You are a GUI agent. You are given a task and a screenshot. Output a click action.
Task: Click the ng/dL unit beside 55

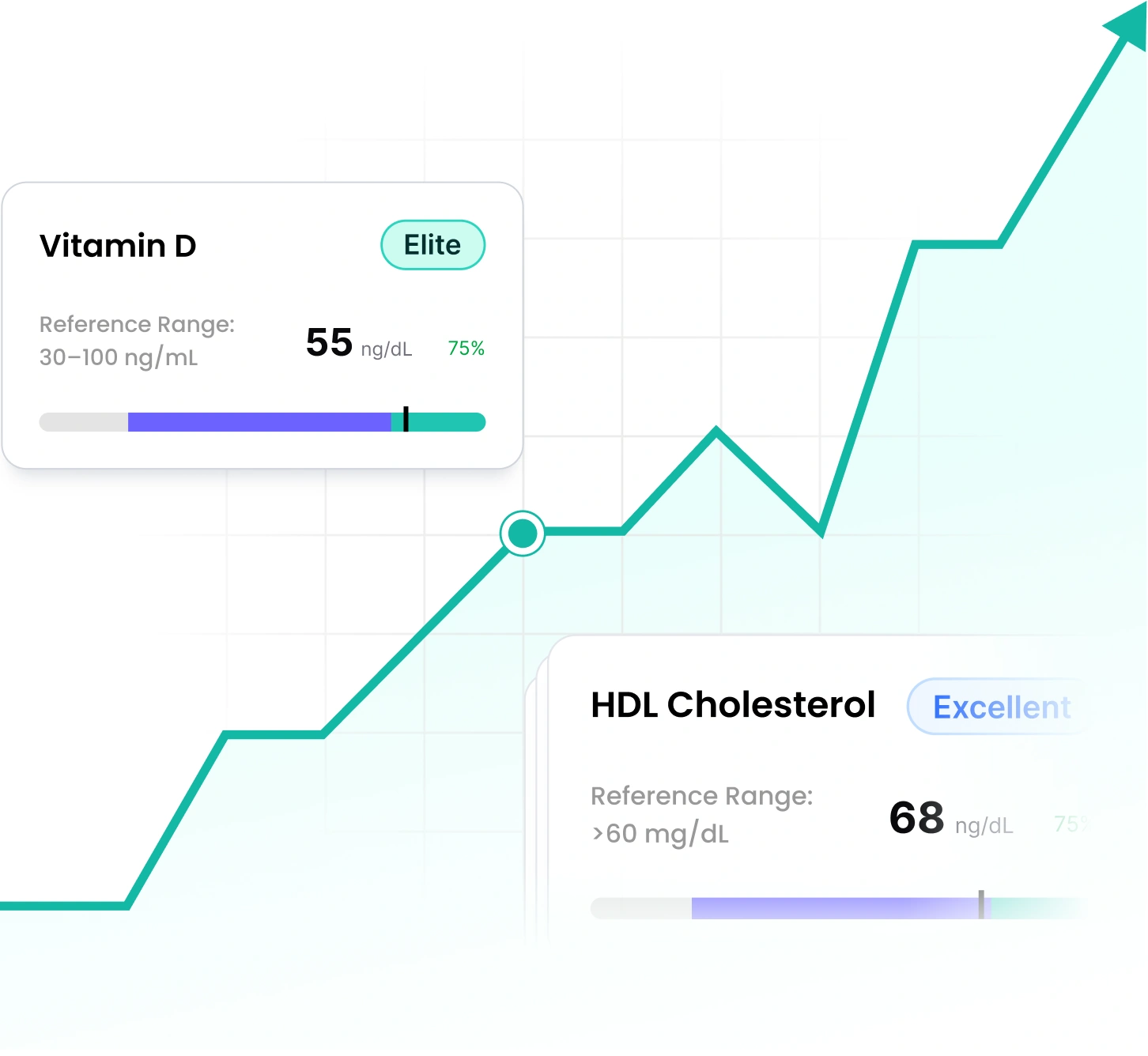tap(387, 349)
